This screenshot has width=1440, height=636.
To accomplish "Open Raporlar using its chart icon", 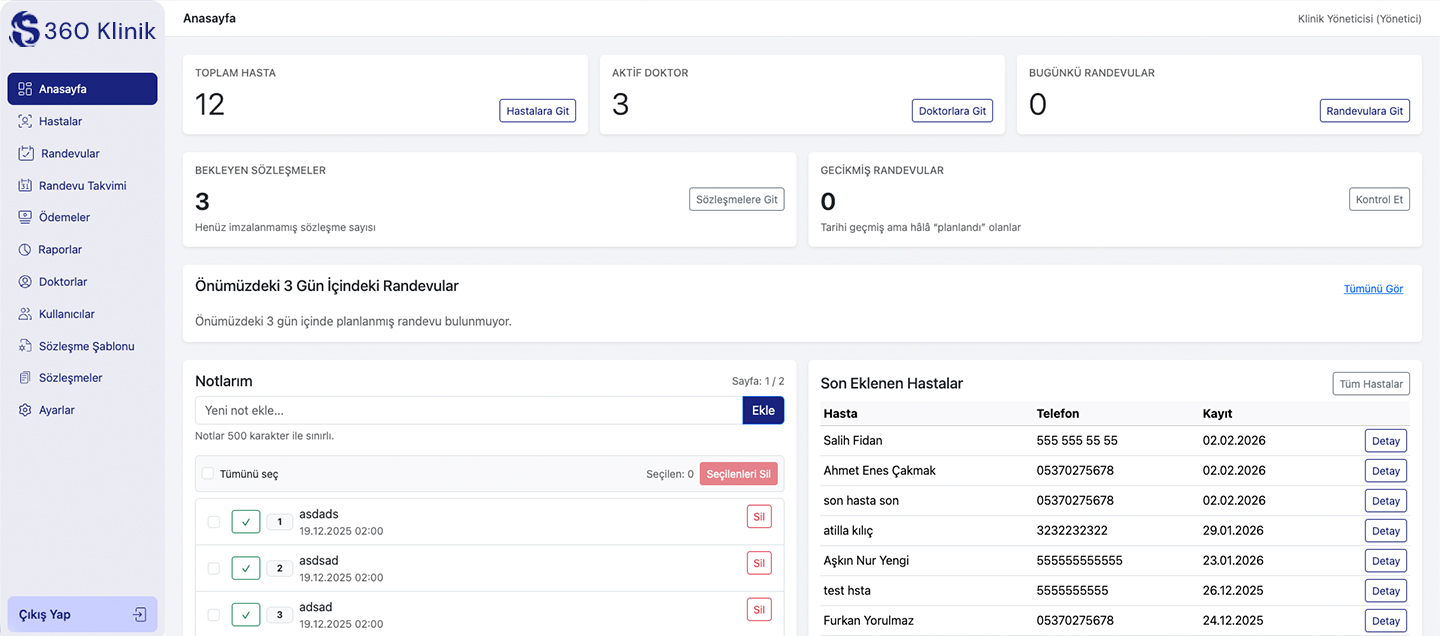I will tap(25, 250).
